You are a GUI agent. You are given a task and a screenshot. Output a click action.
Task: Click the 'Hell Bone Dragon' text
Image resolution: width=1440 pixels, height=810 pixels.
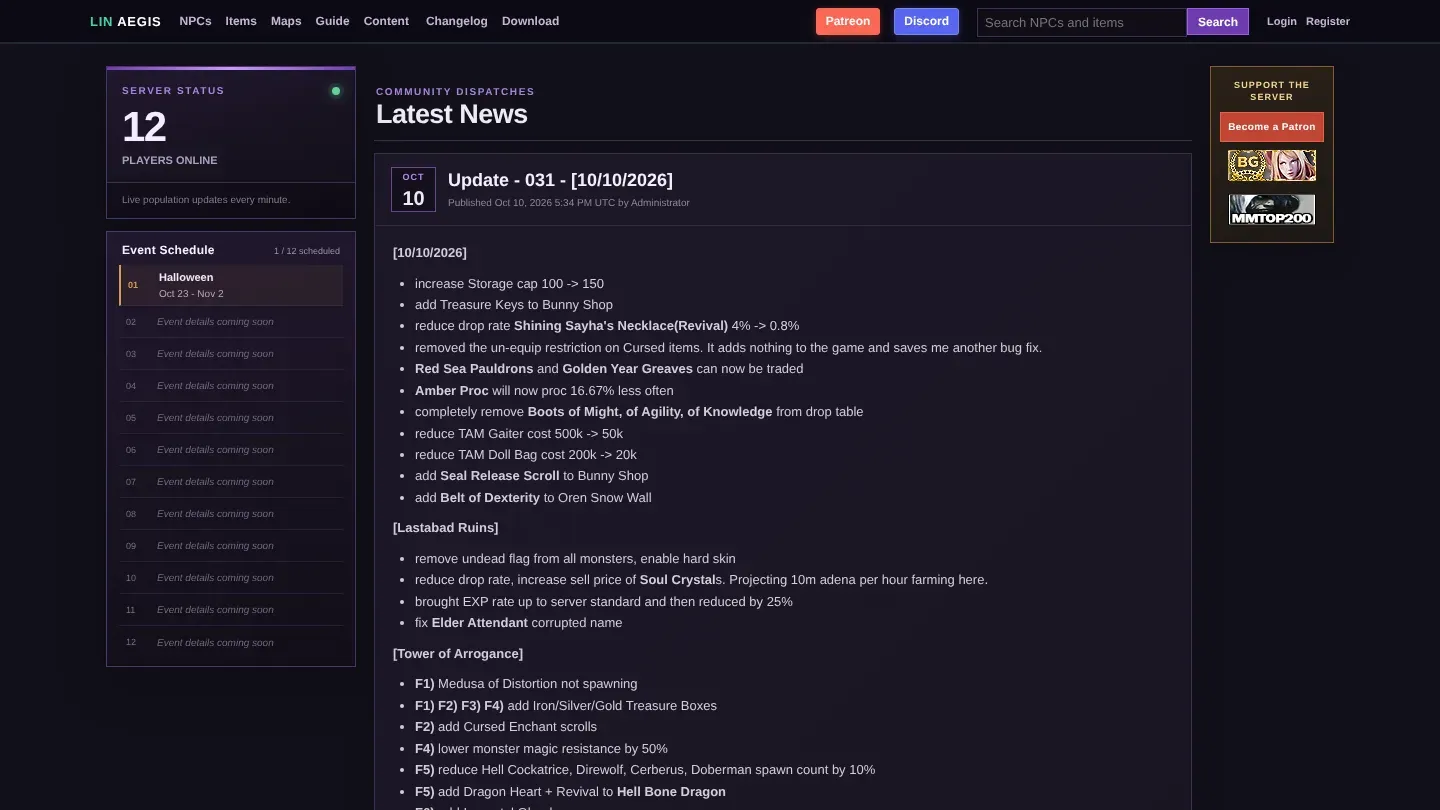tap(671, 792)
